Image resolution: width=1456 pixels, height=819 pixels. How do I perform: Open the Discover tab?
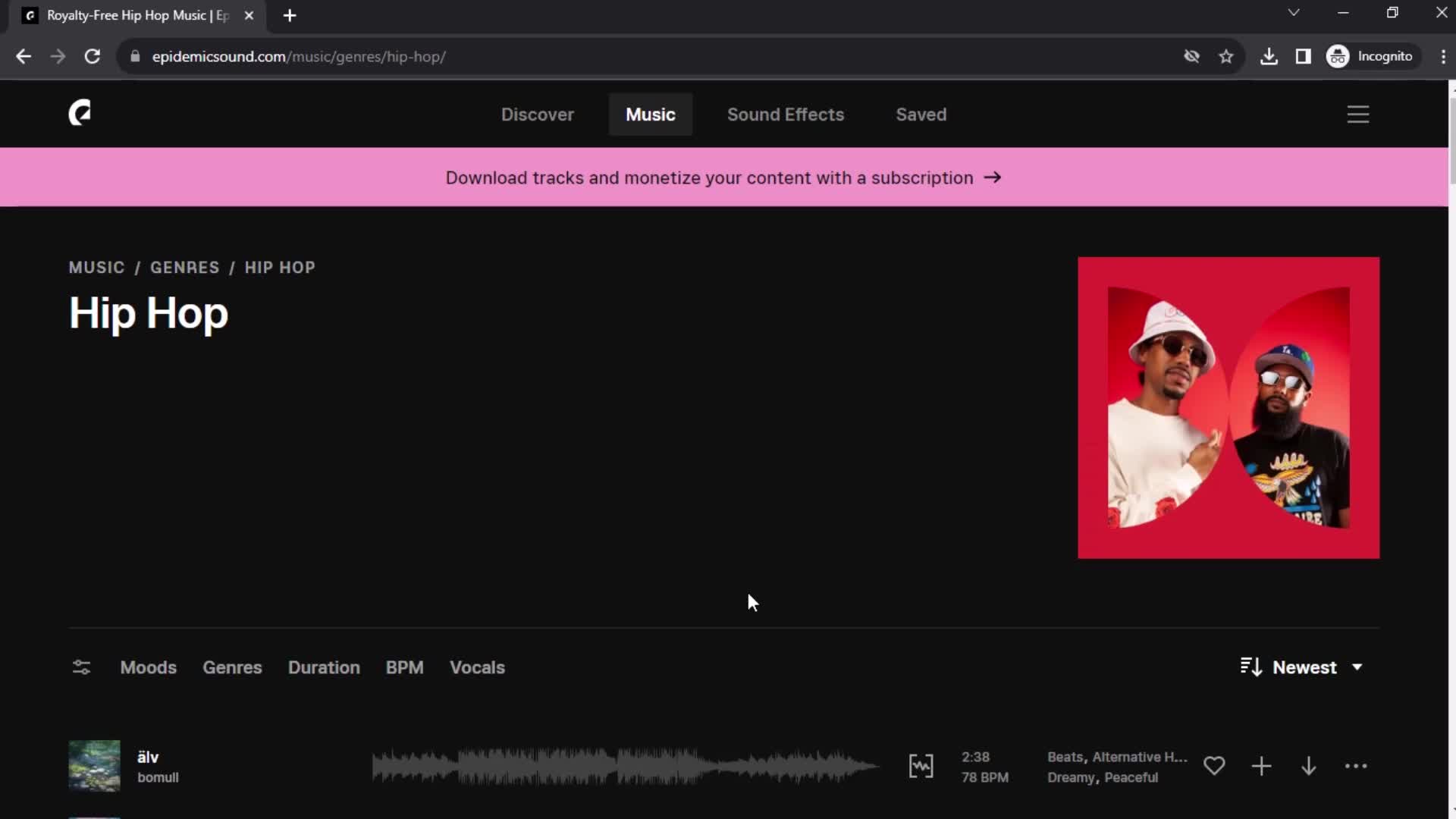pos(537,115)
